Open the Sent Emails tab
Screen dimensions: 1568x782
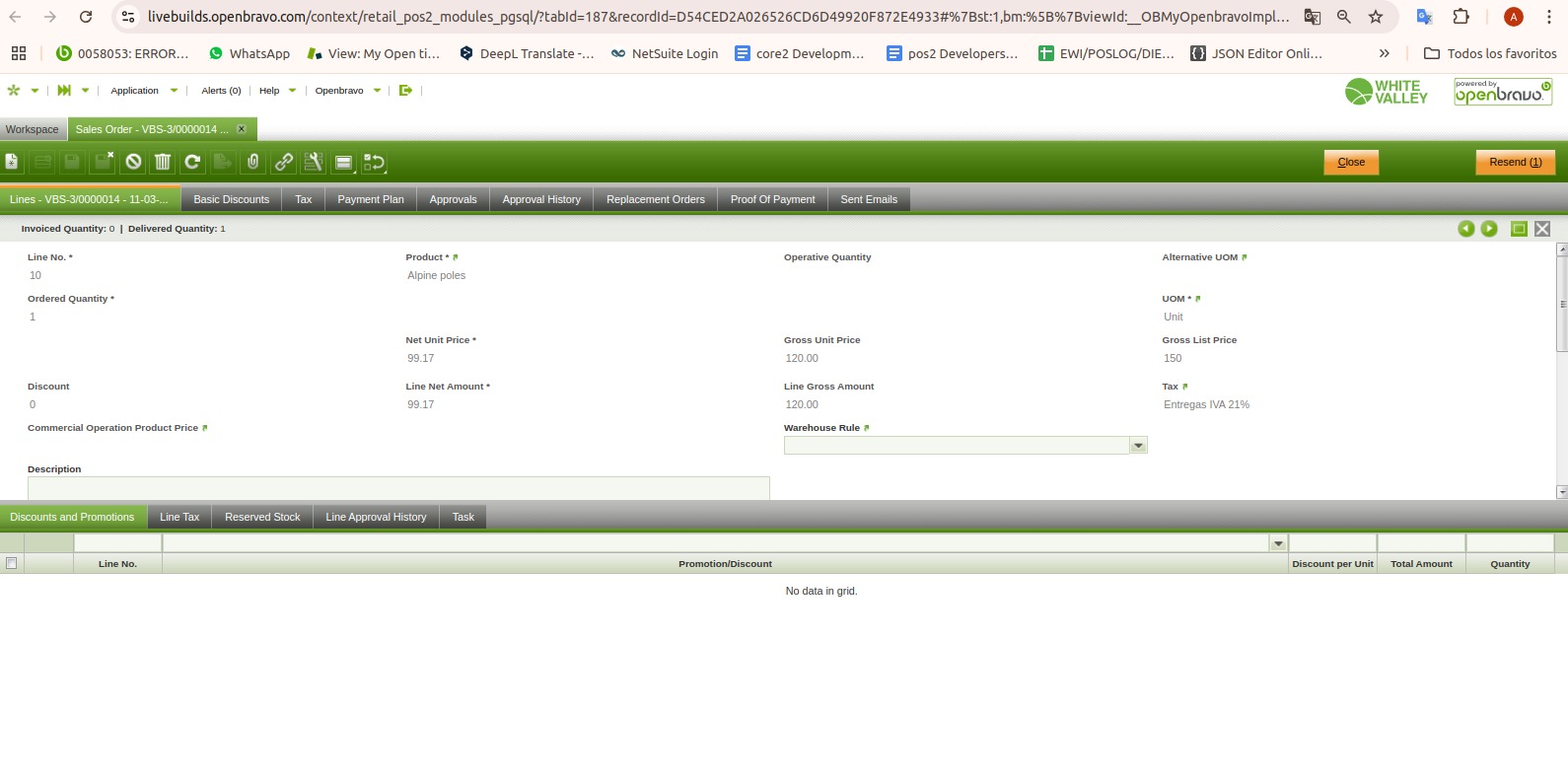(x=869, y=199)
